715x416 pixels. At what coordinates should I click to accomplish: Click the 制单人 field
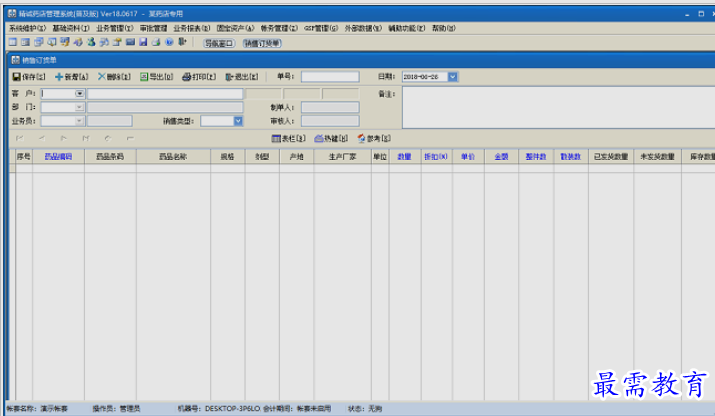point(330,108)
